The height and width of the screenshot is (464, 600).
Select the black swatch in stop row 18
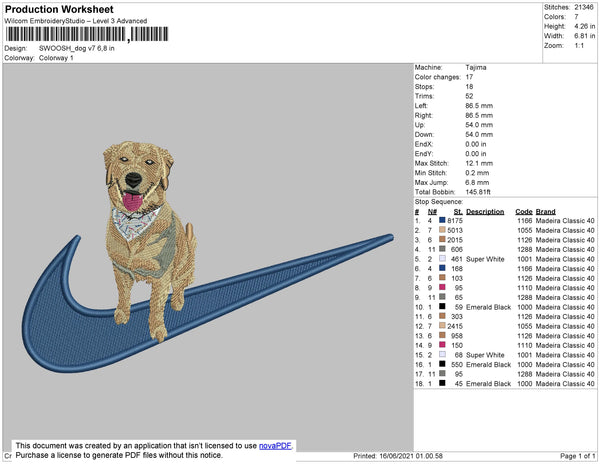click(x=442, y=383)
